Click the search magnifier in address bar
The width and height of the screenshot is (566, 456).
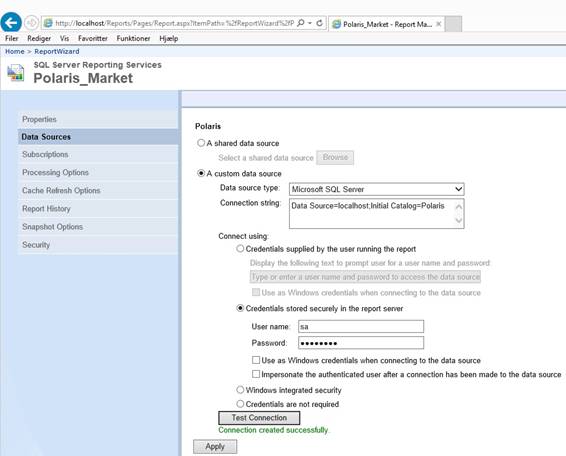(x=301, y=23)
